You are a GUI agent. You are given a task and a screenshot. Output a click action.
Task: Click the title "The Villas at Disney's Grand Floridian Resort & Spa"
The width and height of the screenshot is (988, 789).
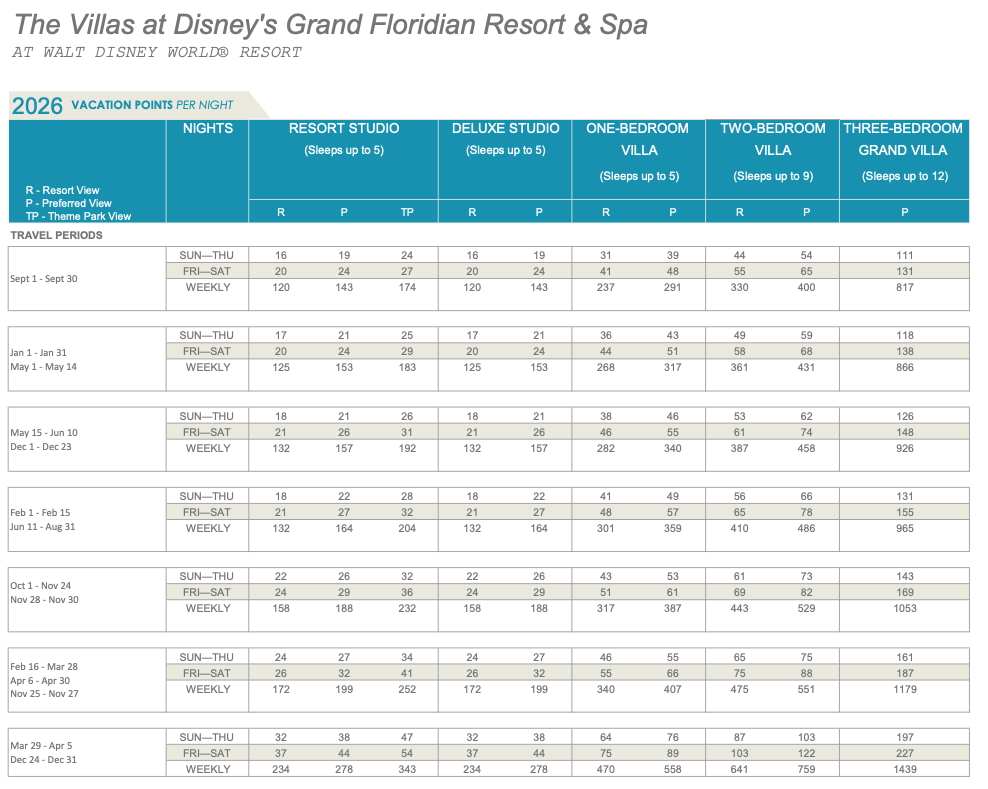(331, 25)
